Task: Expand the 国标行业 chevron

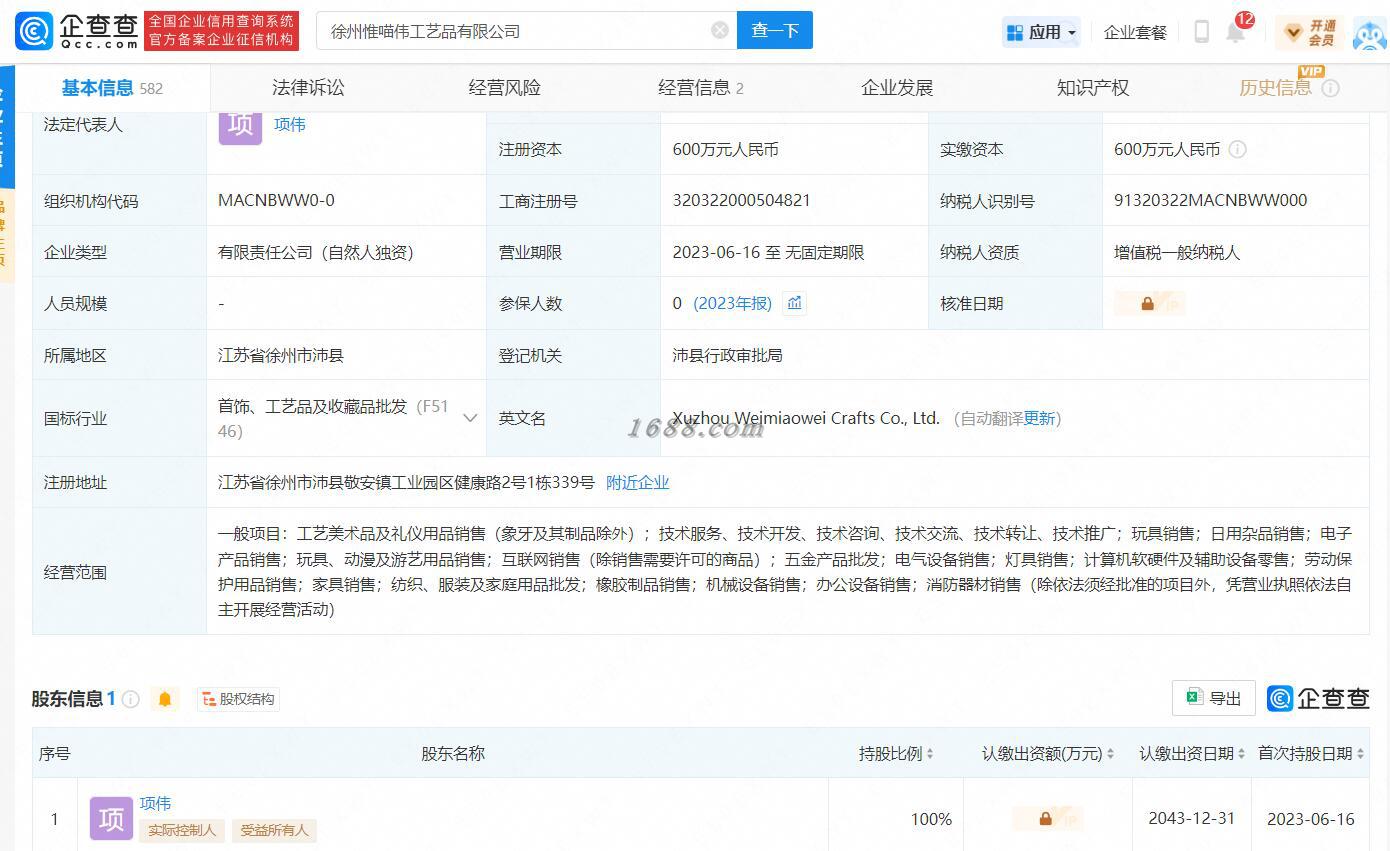Action: click(470, 418)
